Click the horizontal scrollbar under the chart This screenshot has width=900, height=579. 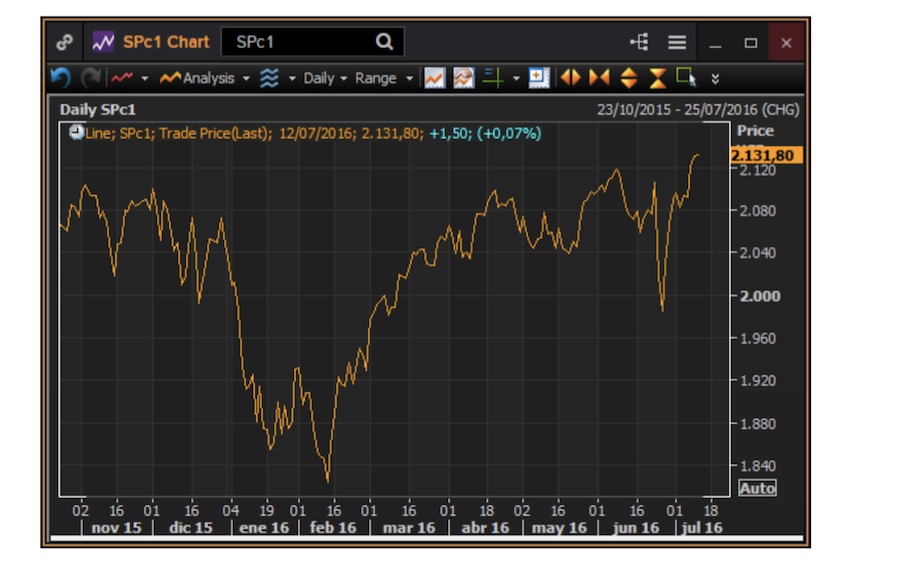[x=426, y=538]
